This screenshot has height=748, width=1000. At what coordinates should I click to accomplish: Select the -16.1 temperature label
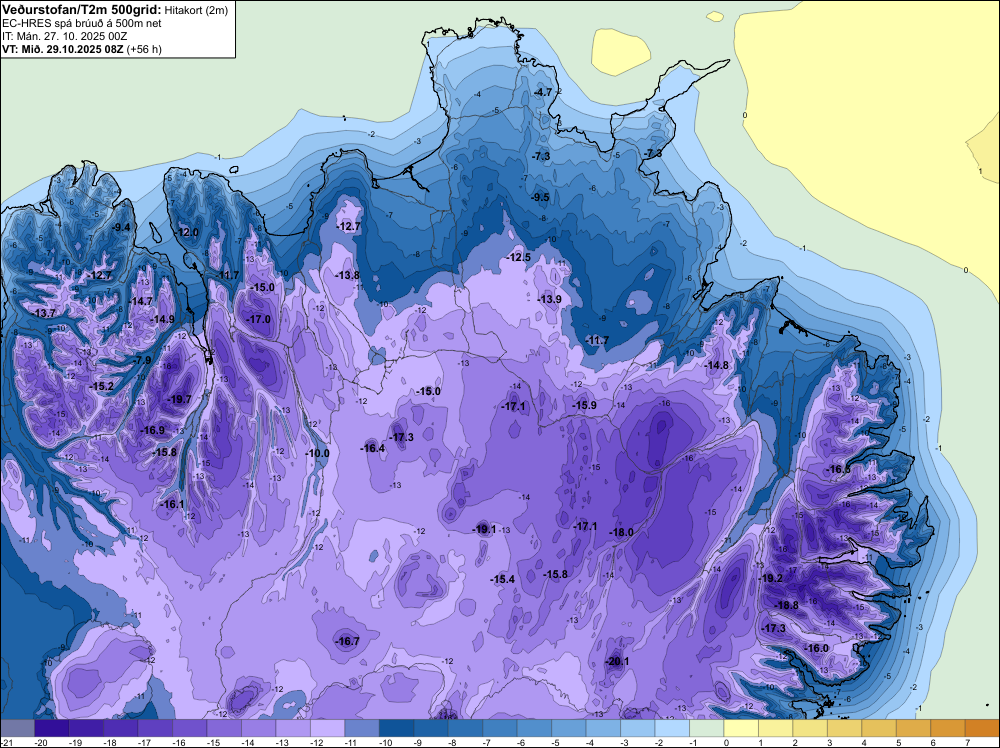172,504
